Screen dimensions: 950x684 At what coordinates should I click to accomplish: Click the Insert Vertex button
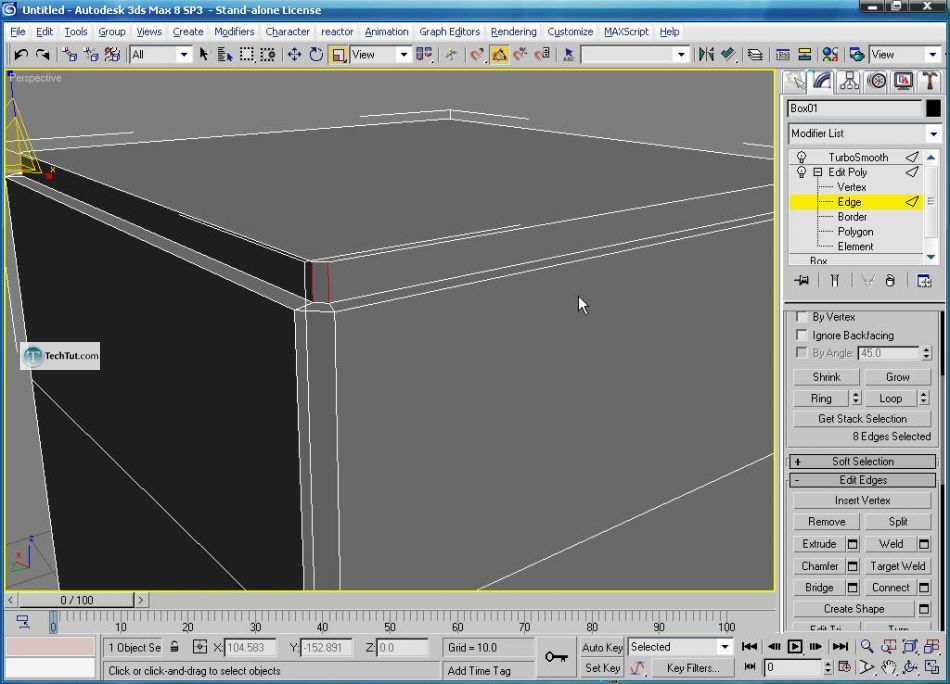[x=862, y=500]
